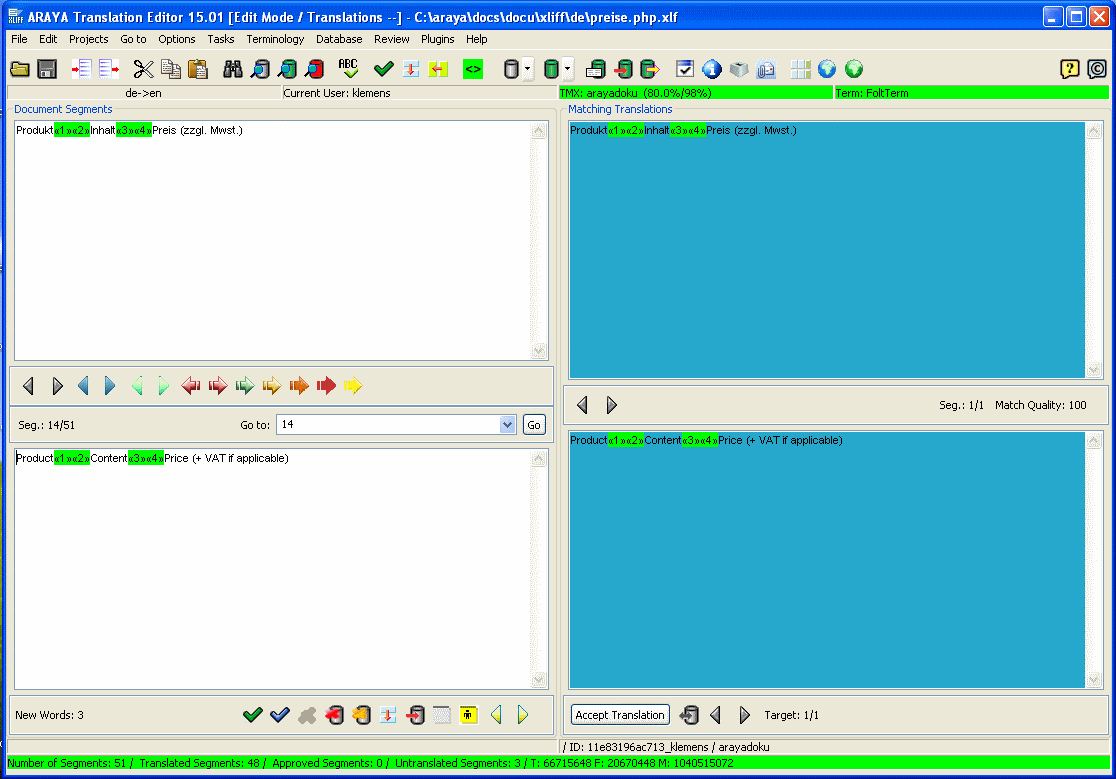Click the green checkmark below the target segment

click(x=253, y=715)
